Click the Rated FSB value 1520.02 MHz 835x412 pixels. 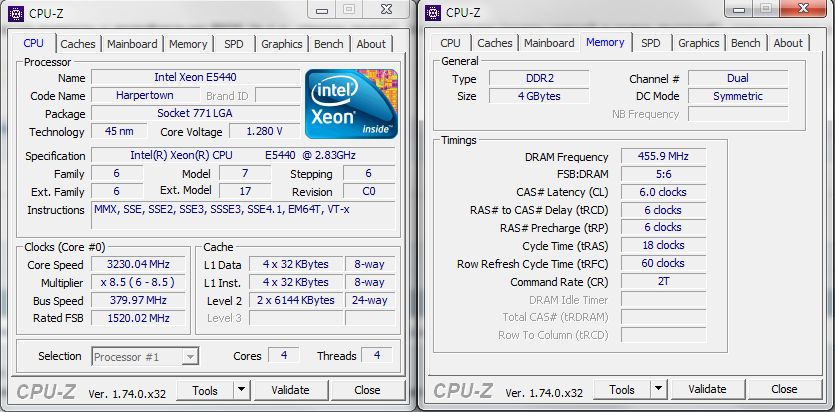[138, 318]
